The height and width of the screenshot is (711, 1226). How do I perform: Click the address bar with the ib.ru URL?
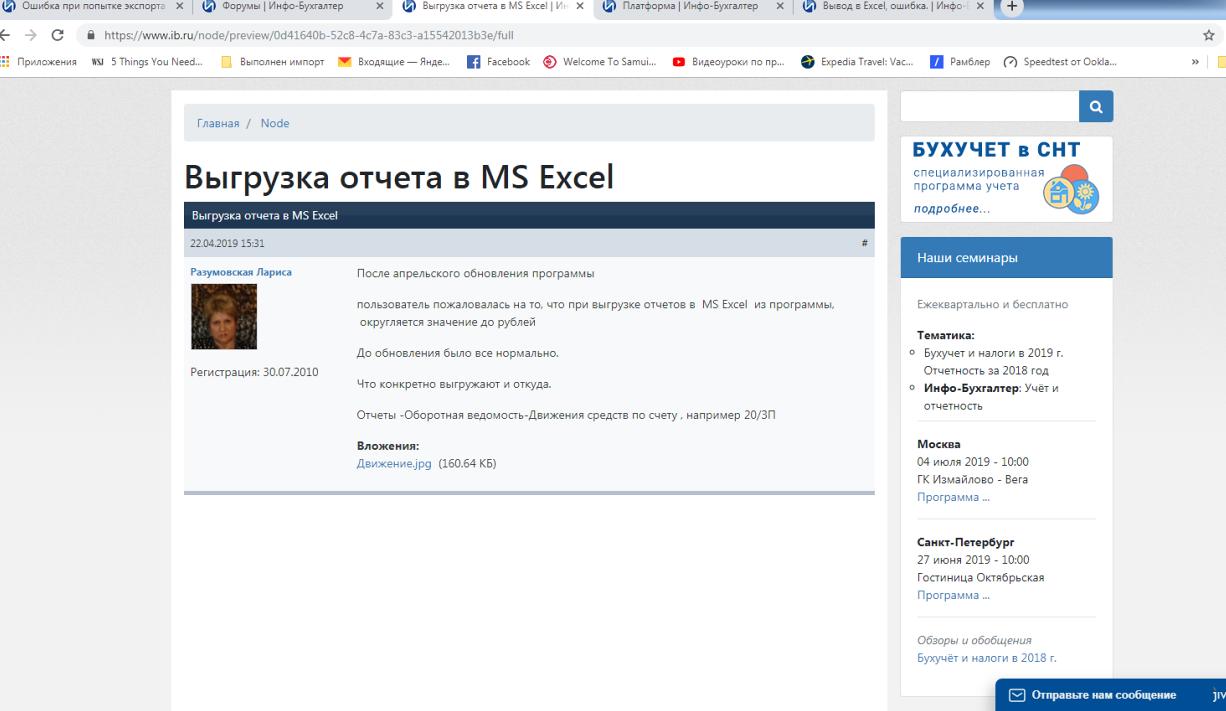point(640,35)
